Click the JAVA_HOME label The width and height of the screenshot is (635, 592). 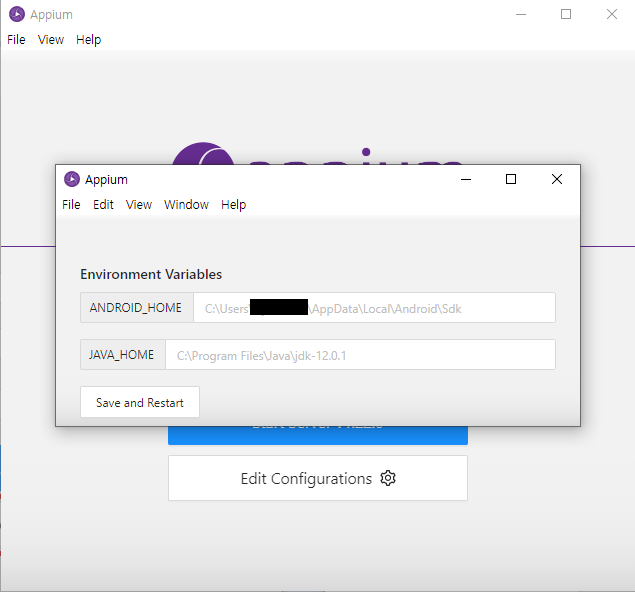click(123, 355)
